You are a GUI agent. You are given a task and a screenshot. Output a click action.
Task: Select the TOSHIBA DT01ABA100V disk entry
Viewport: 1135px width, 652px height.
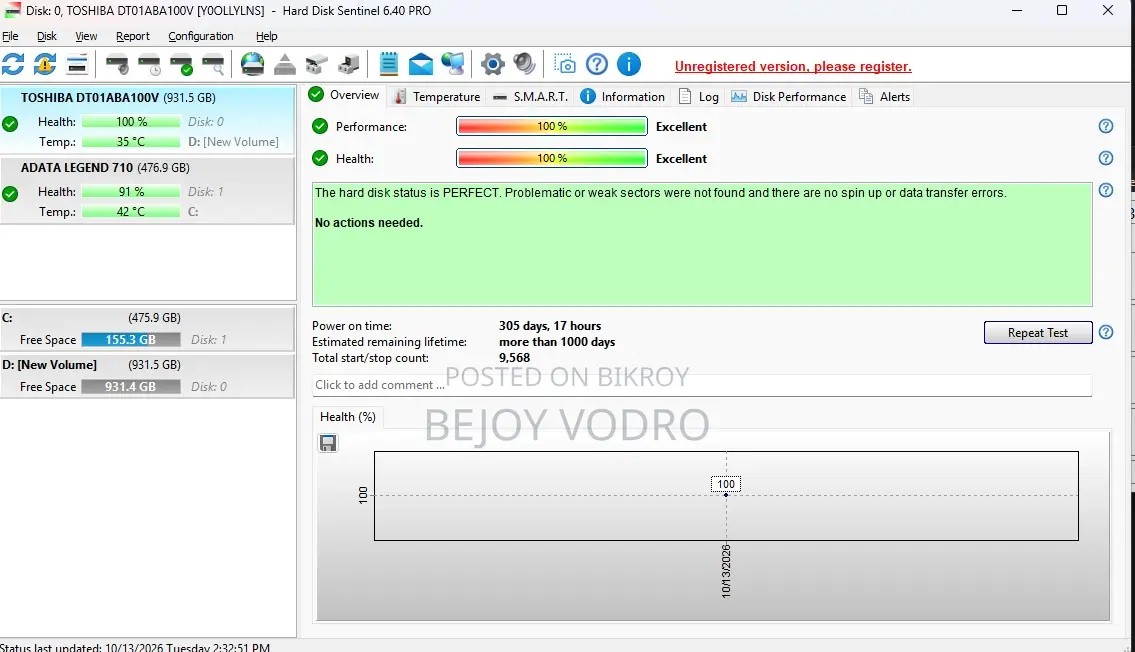point(148,120)
